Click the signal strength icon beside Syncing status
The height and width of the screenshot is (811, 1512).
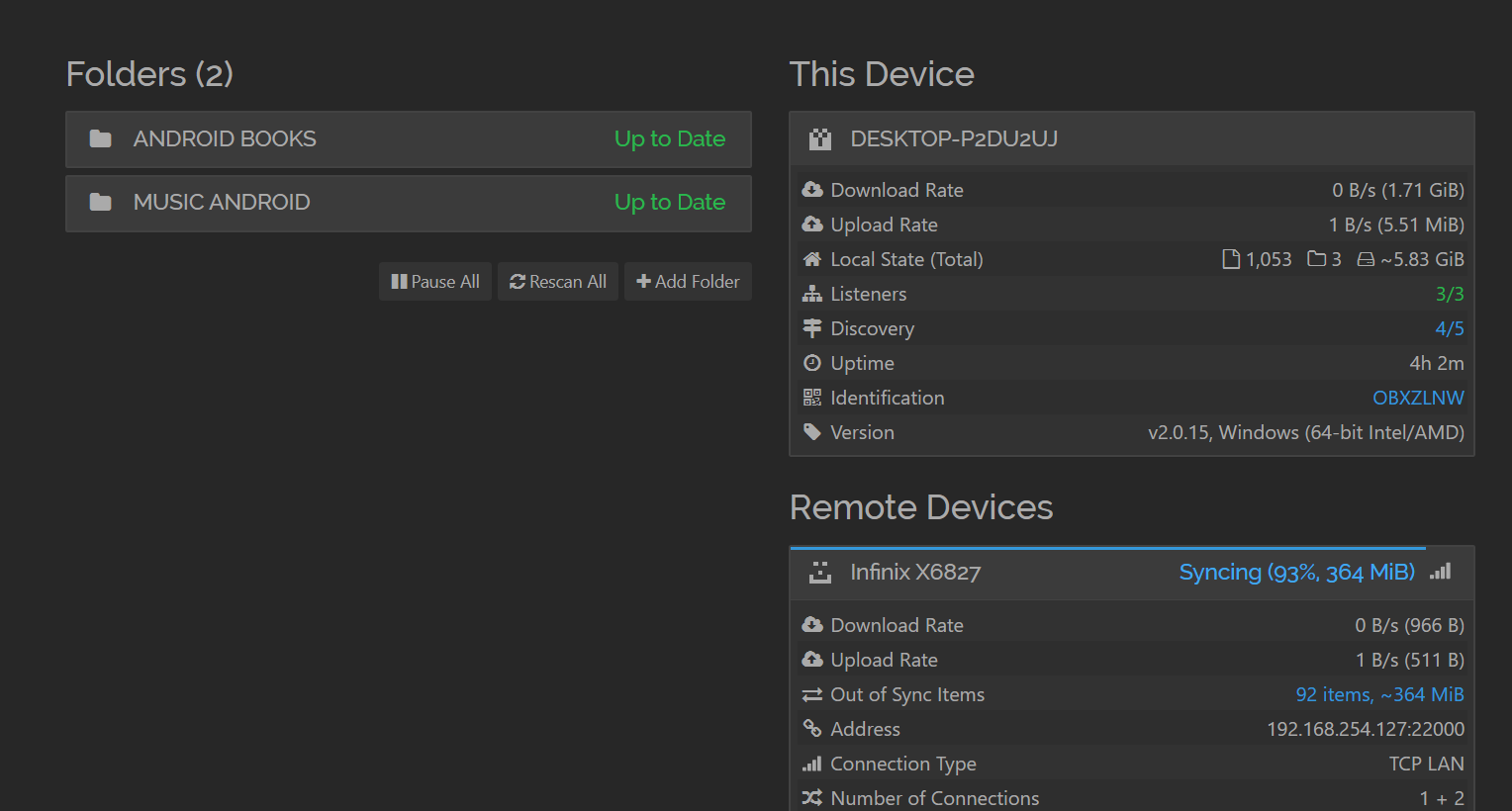pyautogui.click(x=1441, y=572)
